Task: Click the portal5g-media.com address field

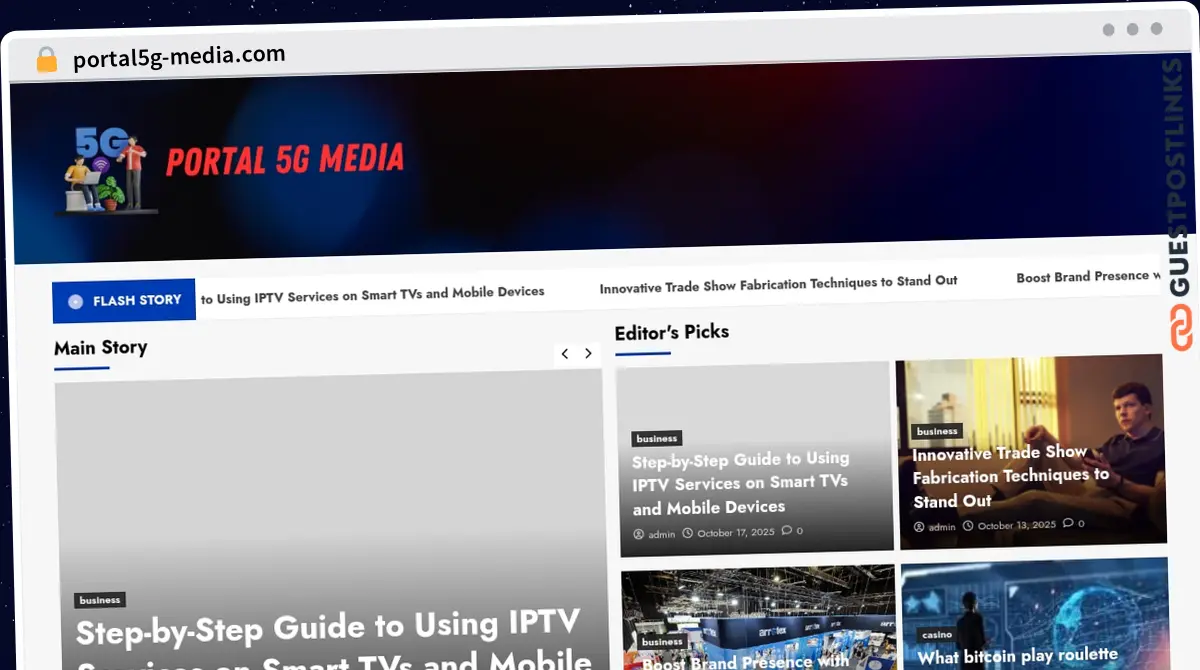Action: click(x=180, y=57)
